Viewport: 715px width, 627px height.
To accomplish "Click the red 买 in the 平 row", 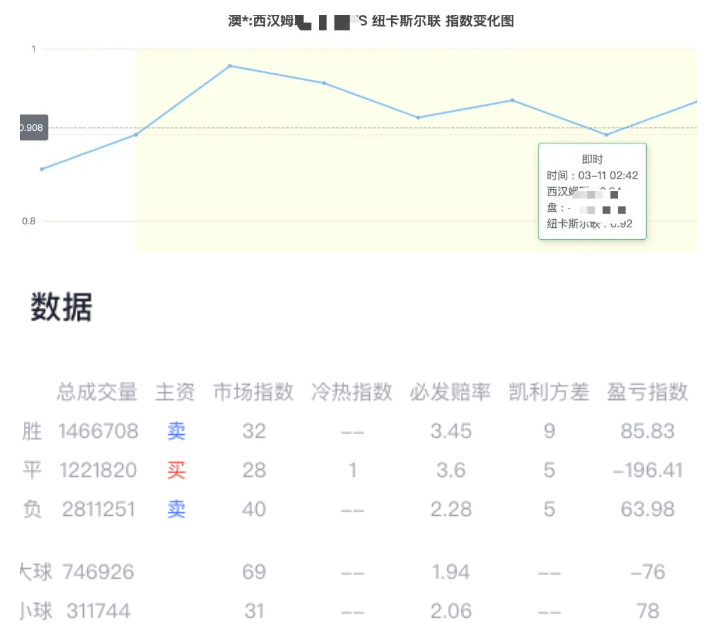I will (x=176, y=470).
